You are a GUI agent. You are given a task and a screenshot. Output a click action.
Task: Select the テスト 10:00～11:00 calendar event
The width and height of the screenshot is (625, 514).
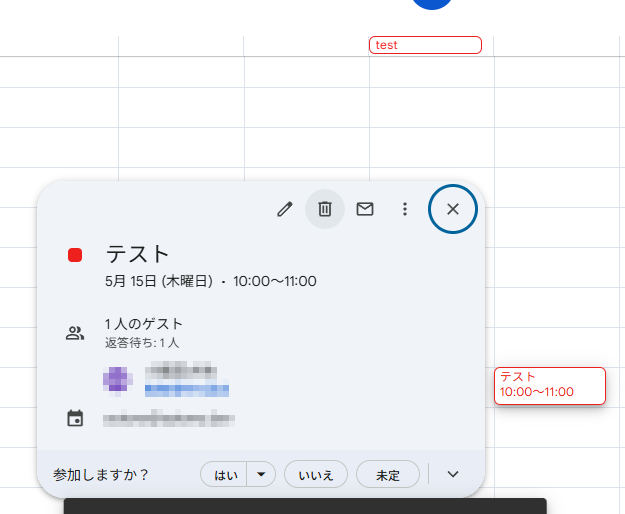pyautogui.click(x=550, y=386)
